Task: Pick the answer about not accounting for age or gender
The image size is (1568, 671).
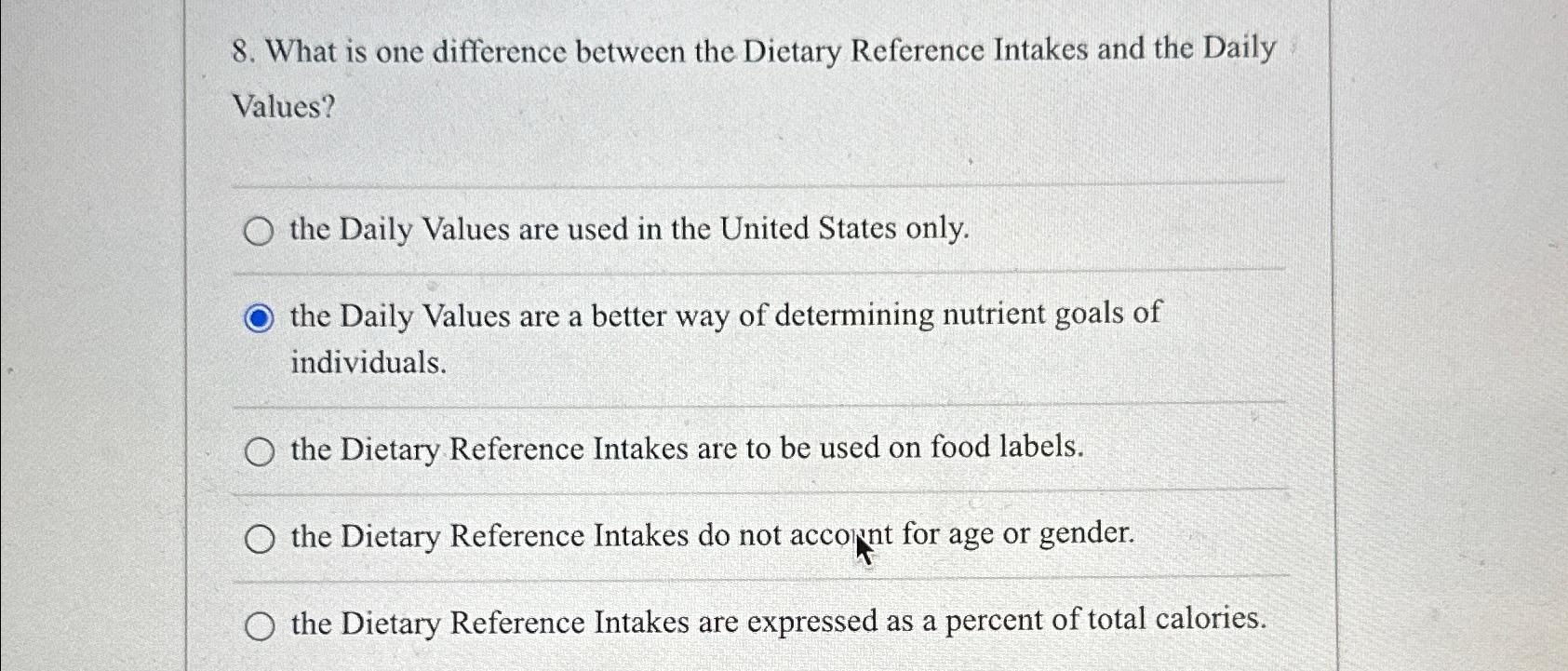Action: pos(261,538)
